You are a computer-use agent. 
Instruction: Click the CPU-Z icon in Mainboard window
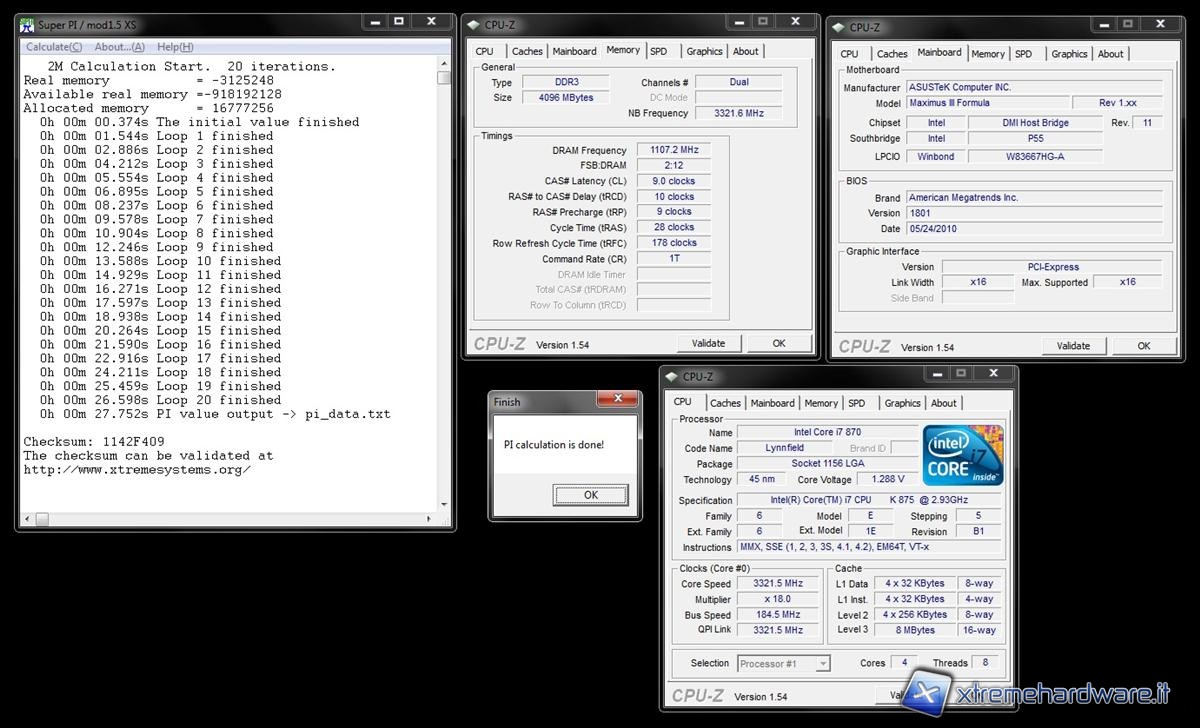click(839, 27)
